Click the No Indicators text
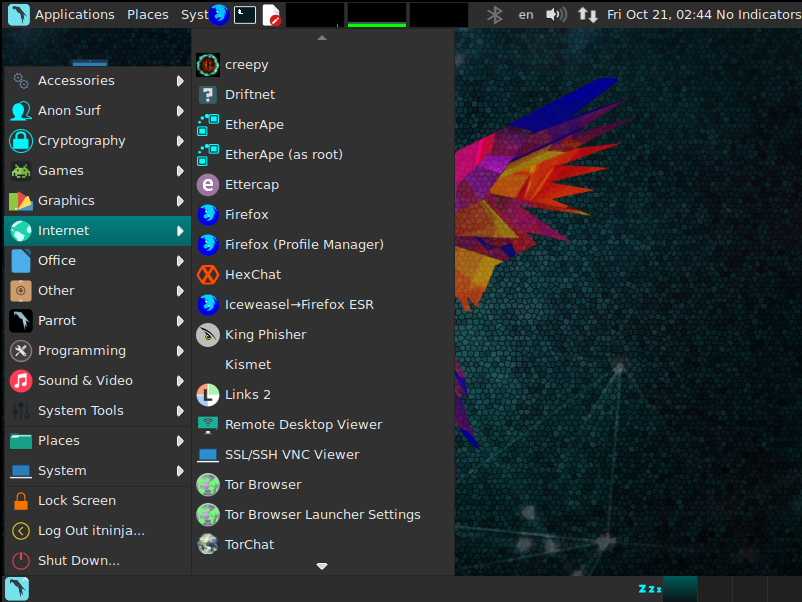Image resolution: width=802 pixels, height=602 pixels. point(758,14)
